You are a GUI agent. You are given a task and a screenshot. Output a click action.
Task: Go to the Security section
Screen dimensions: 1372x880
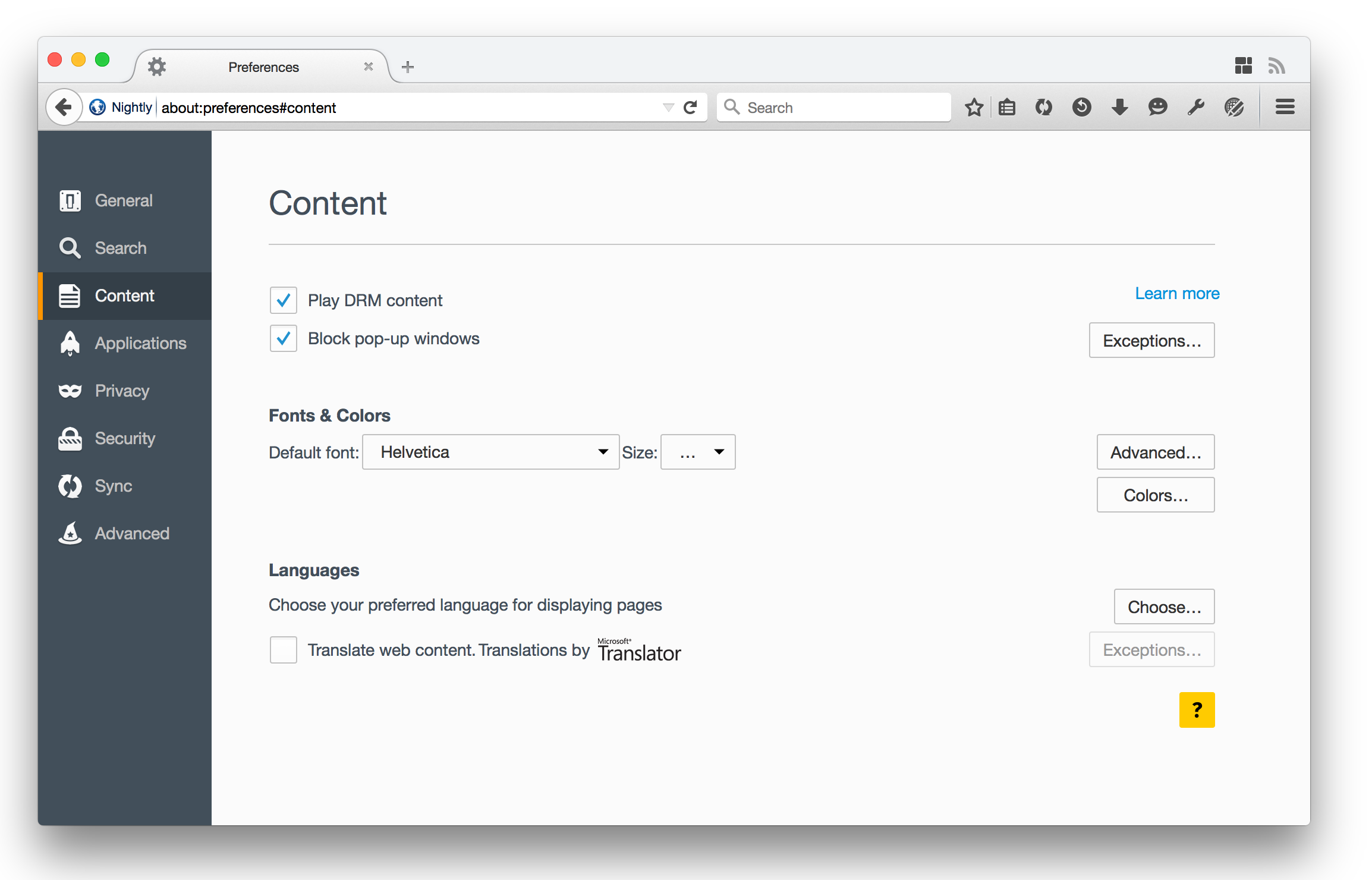pyautogui.click(x=125, y=438)
